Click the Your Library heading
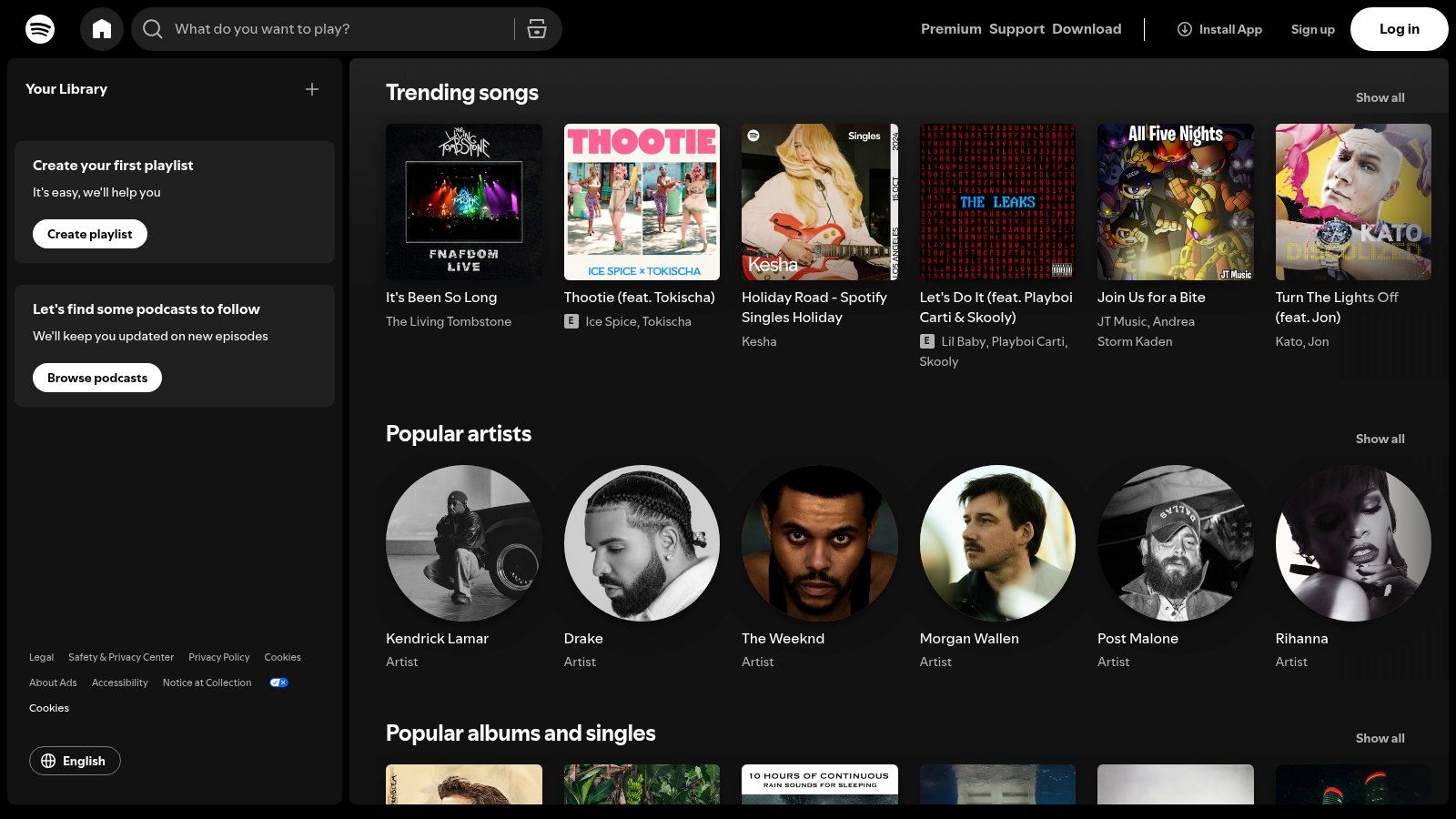The width and height of the screenshot is (1456, 819). point(66,89)
